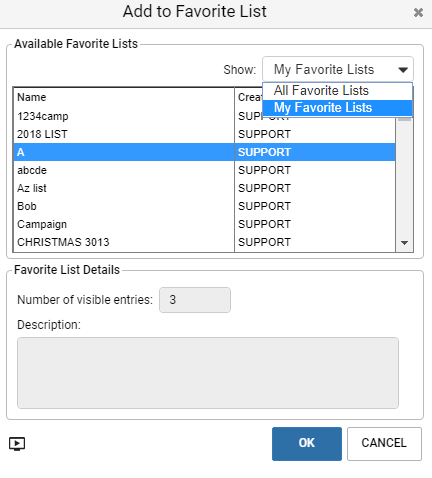
Task: Choose the Bob favorite list
Action: click(204, 206)
